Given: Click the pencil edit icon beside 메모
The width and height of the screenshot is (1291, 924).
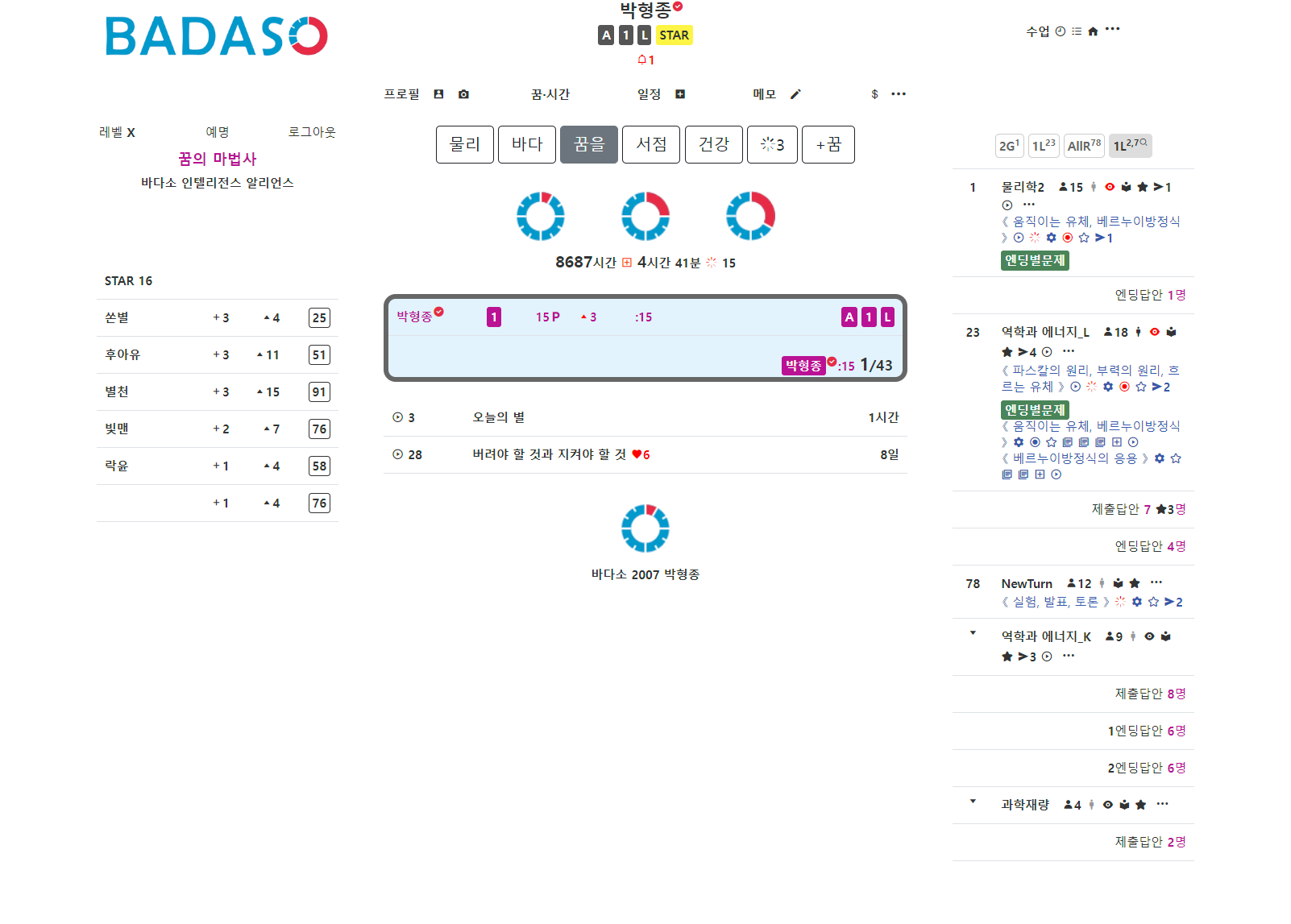Looking at the screenshot, I should point(795,94).
